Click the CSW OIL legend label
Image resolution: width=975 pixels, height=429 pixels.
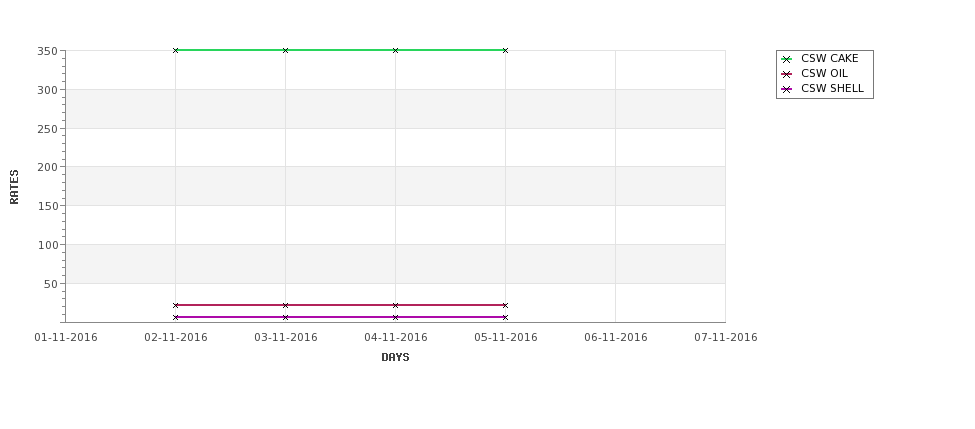[x=824, y=73]
